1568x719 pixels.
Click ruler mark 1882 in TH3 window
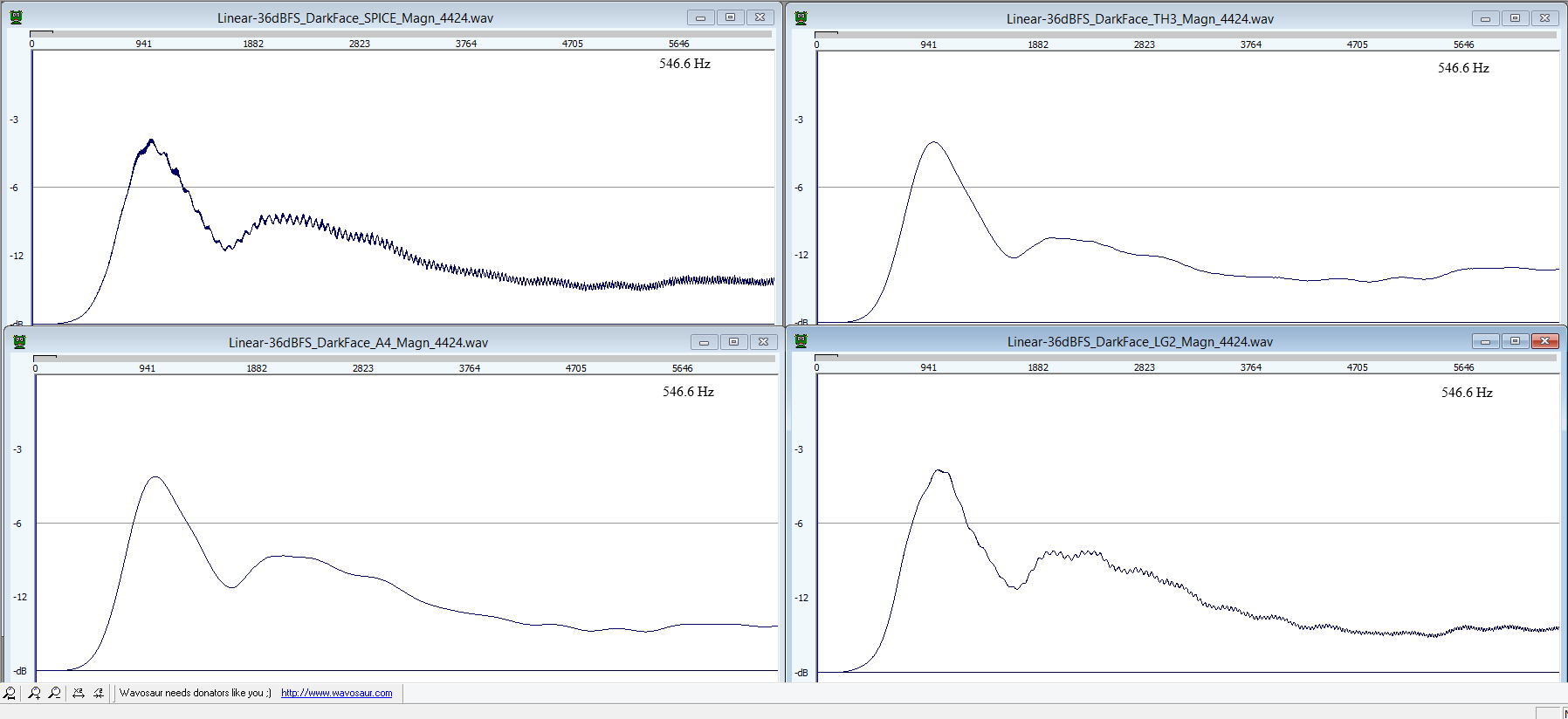pyautogui.click(x=1038, y=45)
